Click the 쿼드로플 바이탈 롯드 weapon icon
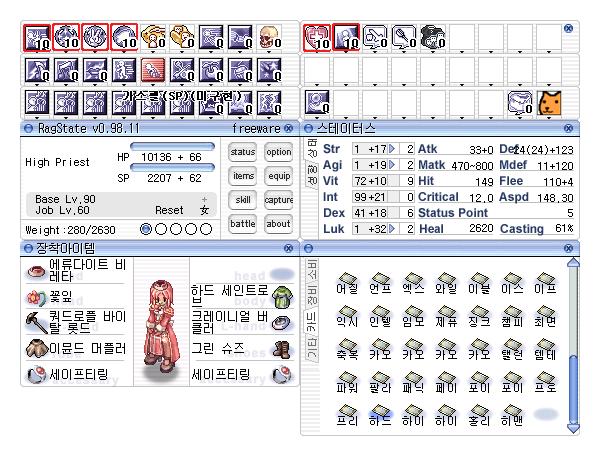The image size is (600, 456). pyautogui.click(x=34, y=322)
